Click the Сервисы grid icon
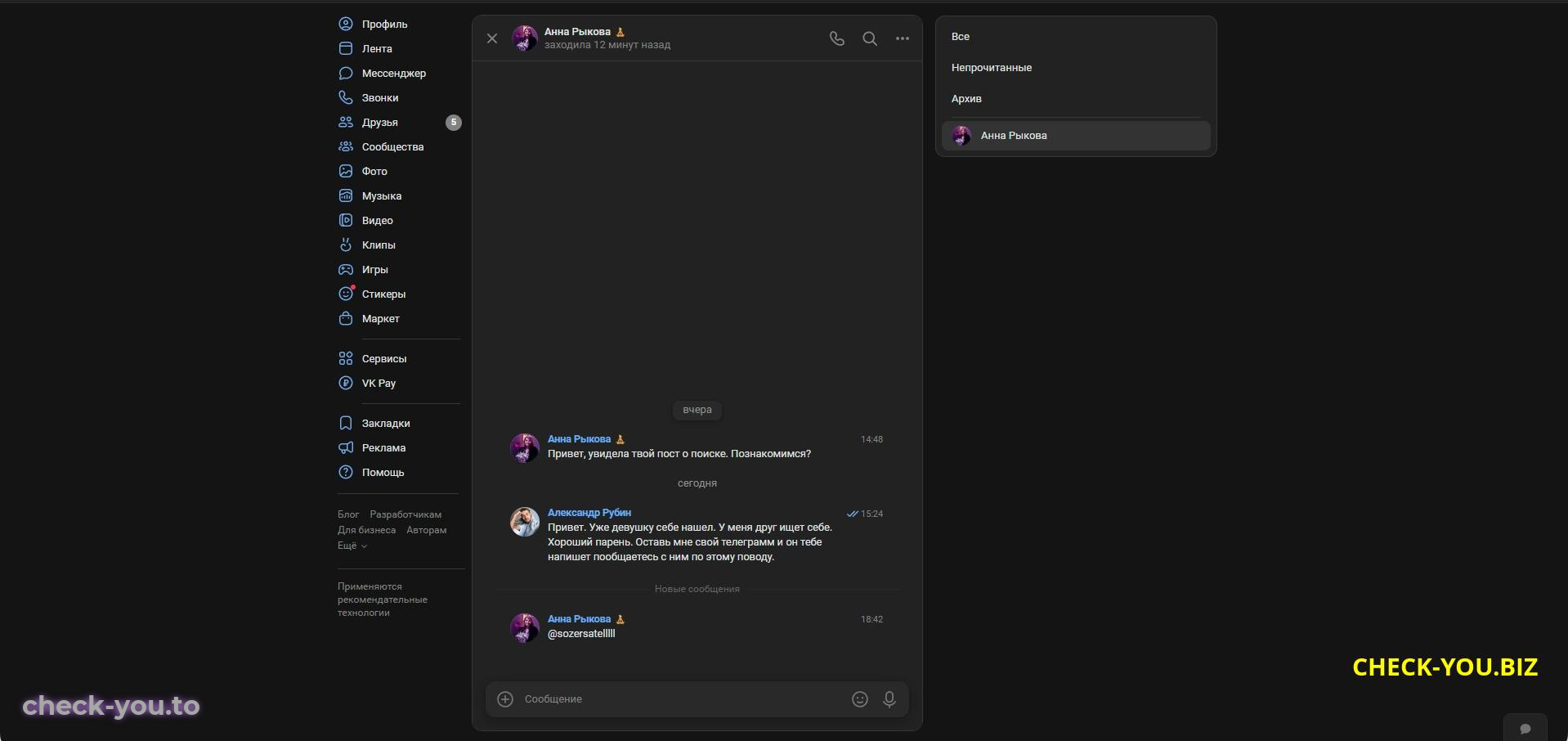The image size is (1568, 741). coord(346,358)
